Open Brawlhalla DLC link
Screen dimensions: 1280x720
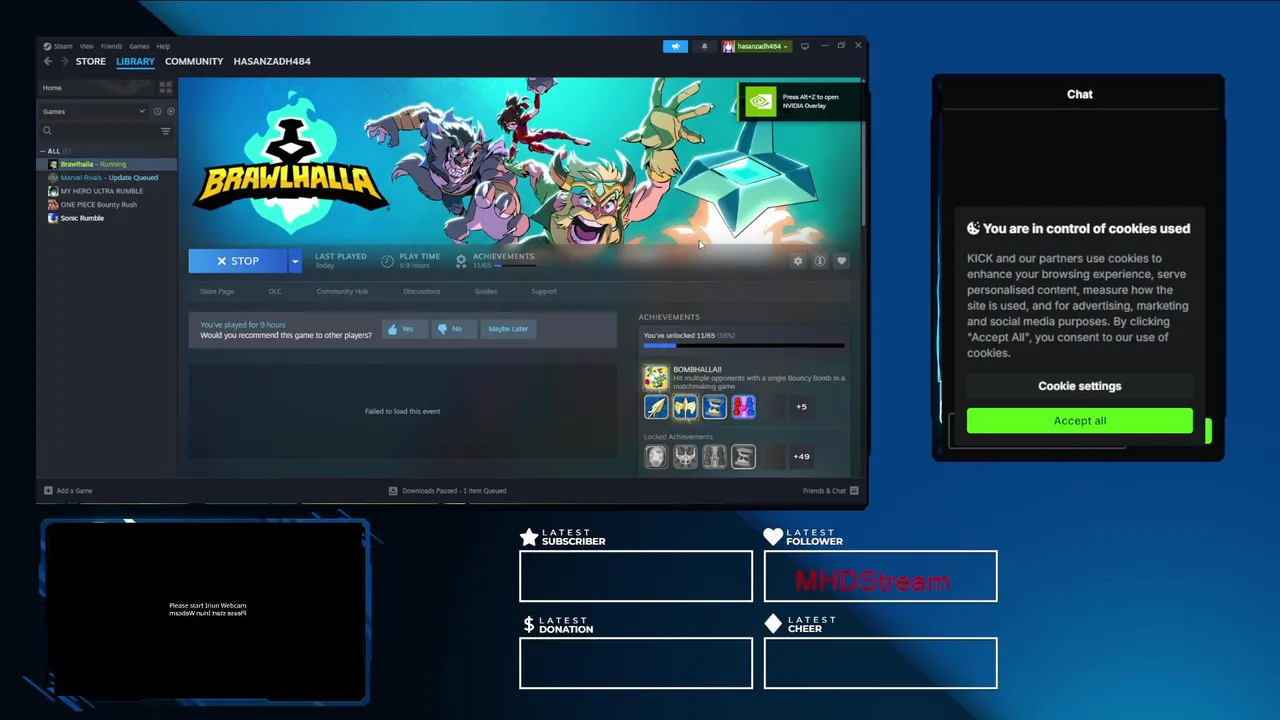(x=275, y=291)
